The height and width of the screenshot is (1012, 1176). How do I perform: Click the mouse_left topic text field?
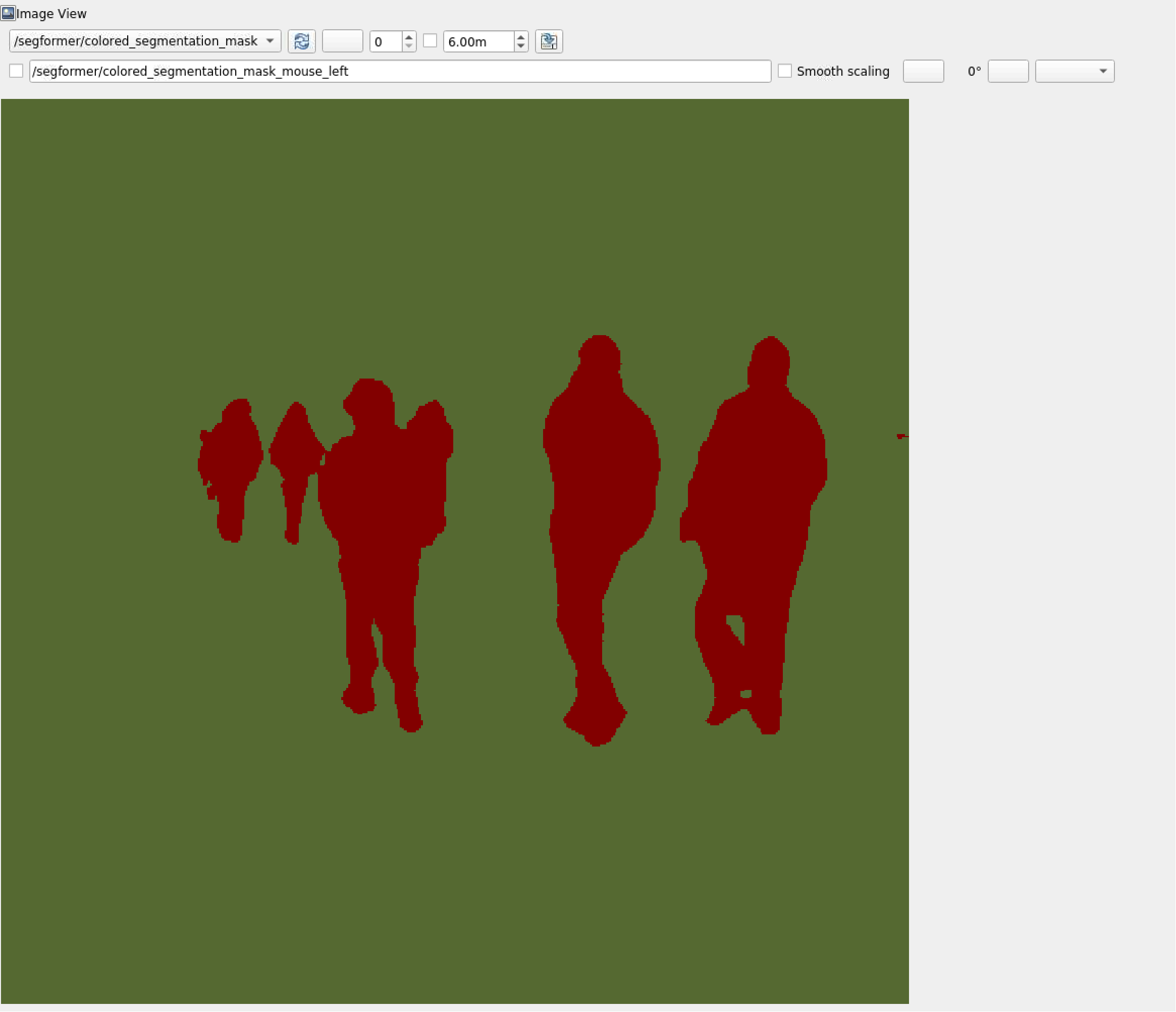400,71
